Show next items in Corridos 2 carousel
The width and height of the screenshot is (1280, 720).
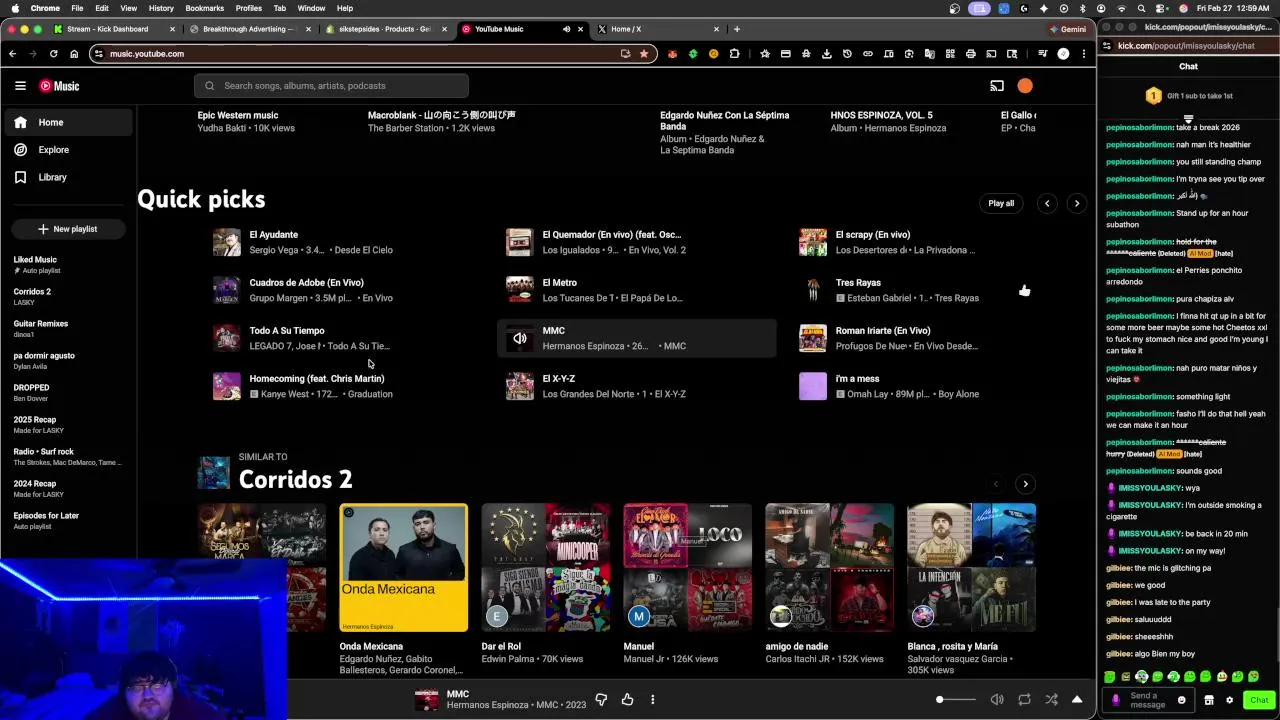tap(1025, 484)
